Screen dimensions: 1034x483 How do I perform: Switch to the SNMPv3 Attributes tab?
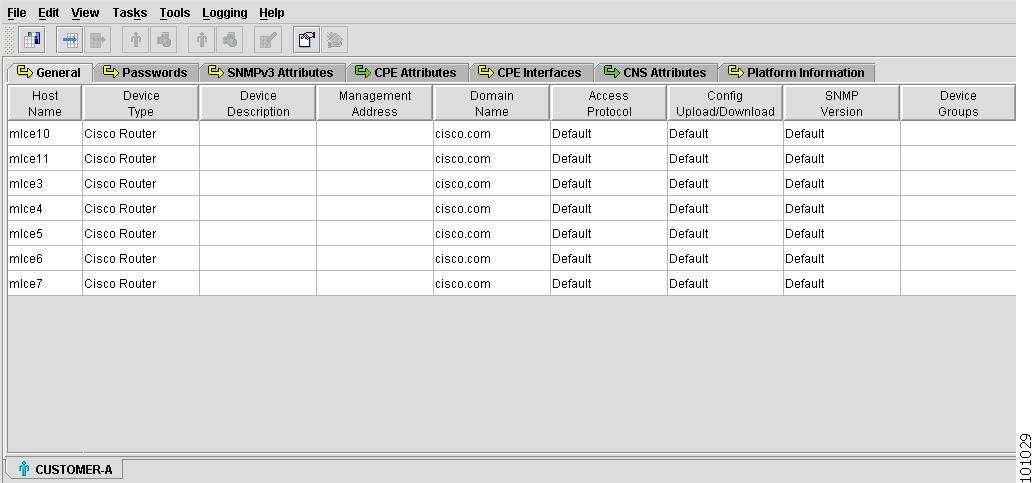click(271, 73)
